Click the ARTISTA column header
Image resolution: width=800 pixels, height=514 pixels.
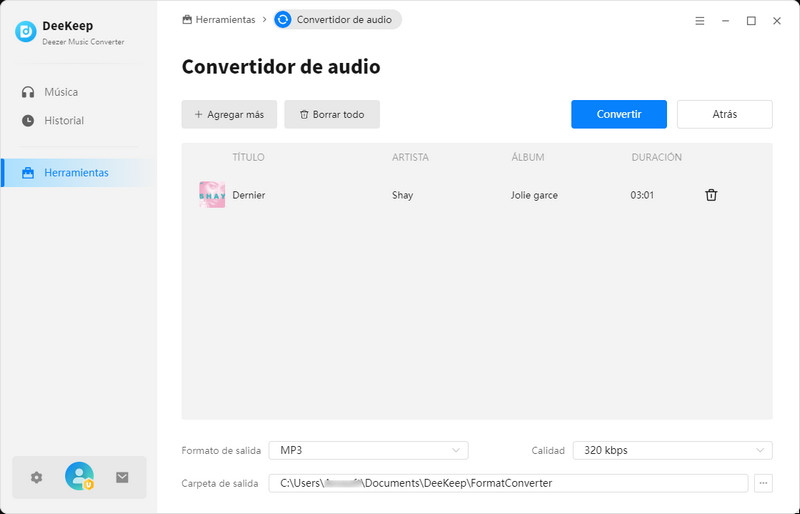(410, 157)
